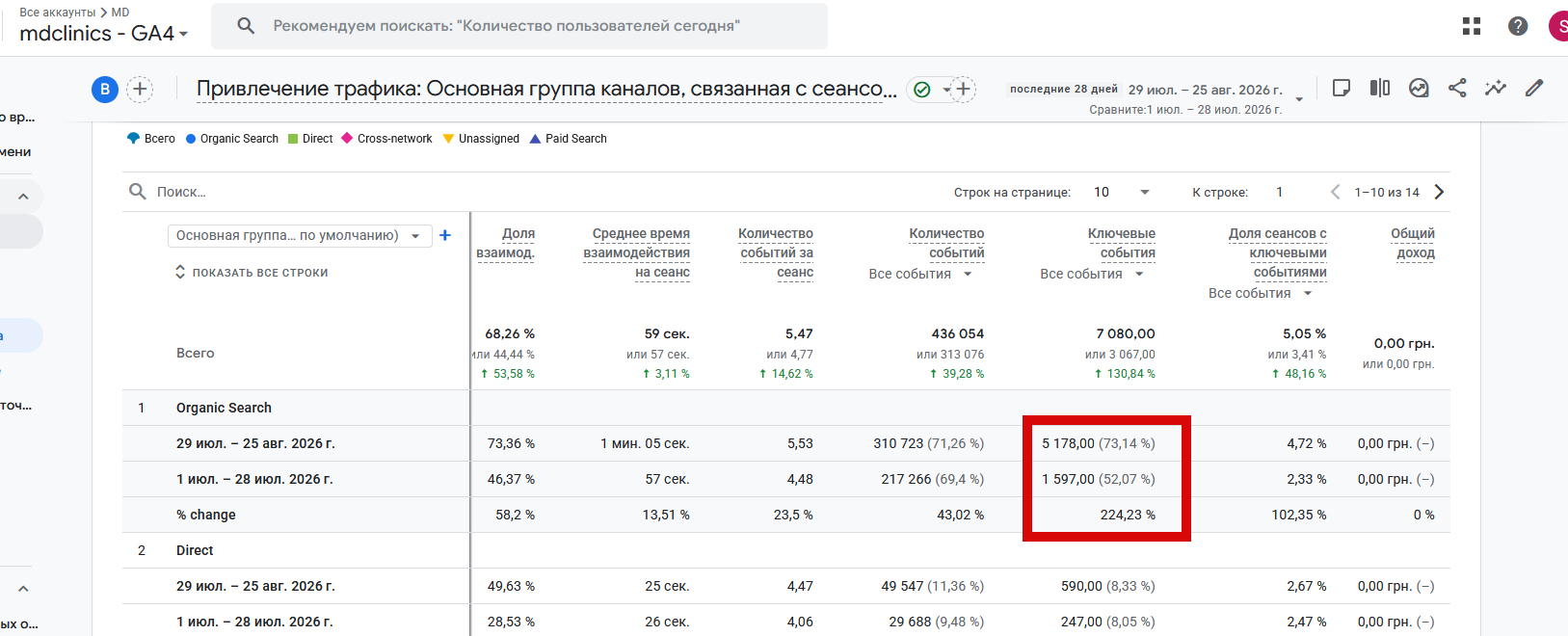
Task: Open the mdclinics - GA4 property dropdown
Action: 103,34
